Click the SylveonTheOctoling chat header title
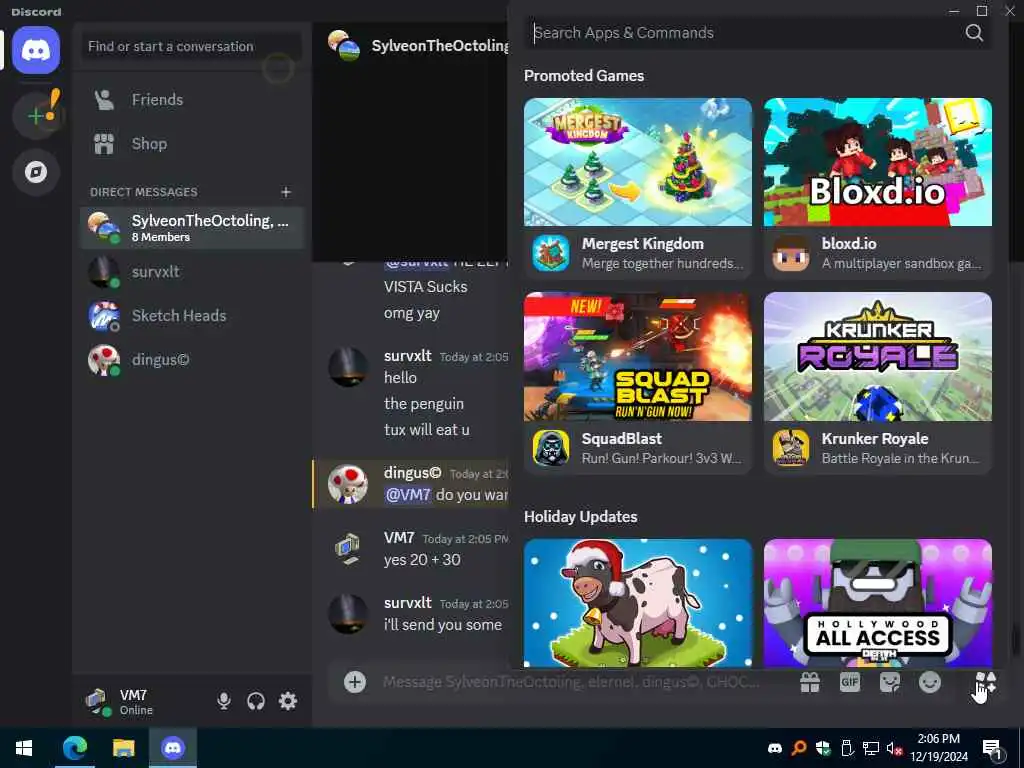This screenshot has width=1024, height=768. click(440, 46)
